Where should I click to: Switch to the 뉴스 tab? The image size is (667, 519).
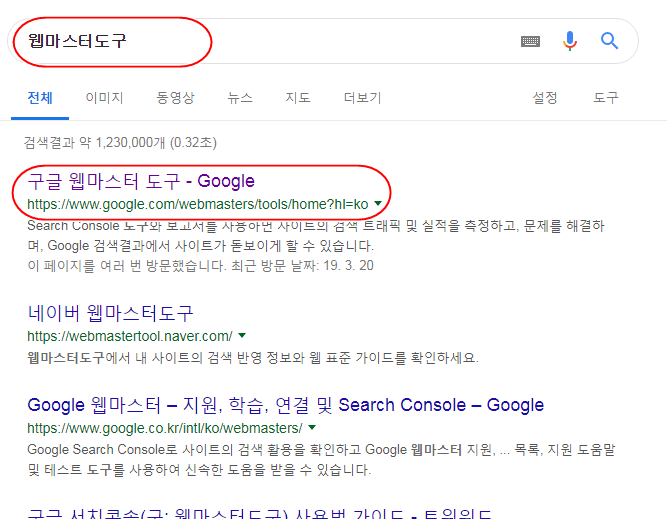(x=240, y=98)
